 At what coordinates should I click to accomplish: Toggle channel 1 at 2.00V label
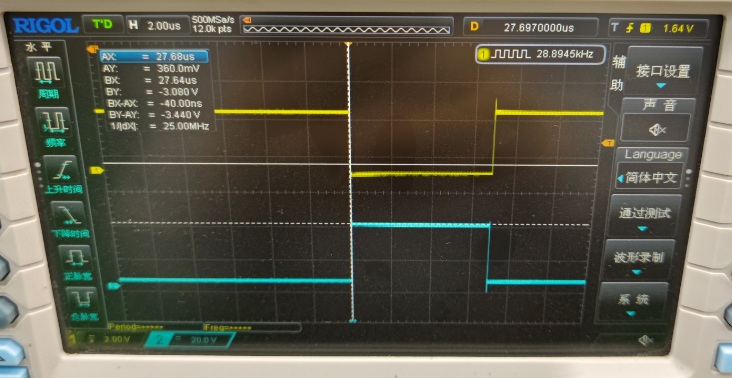point(105,339)
